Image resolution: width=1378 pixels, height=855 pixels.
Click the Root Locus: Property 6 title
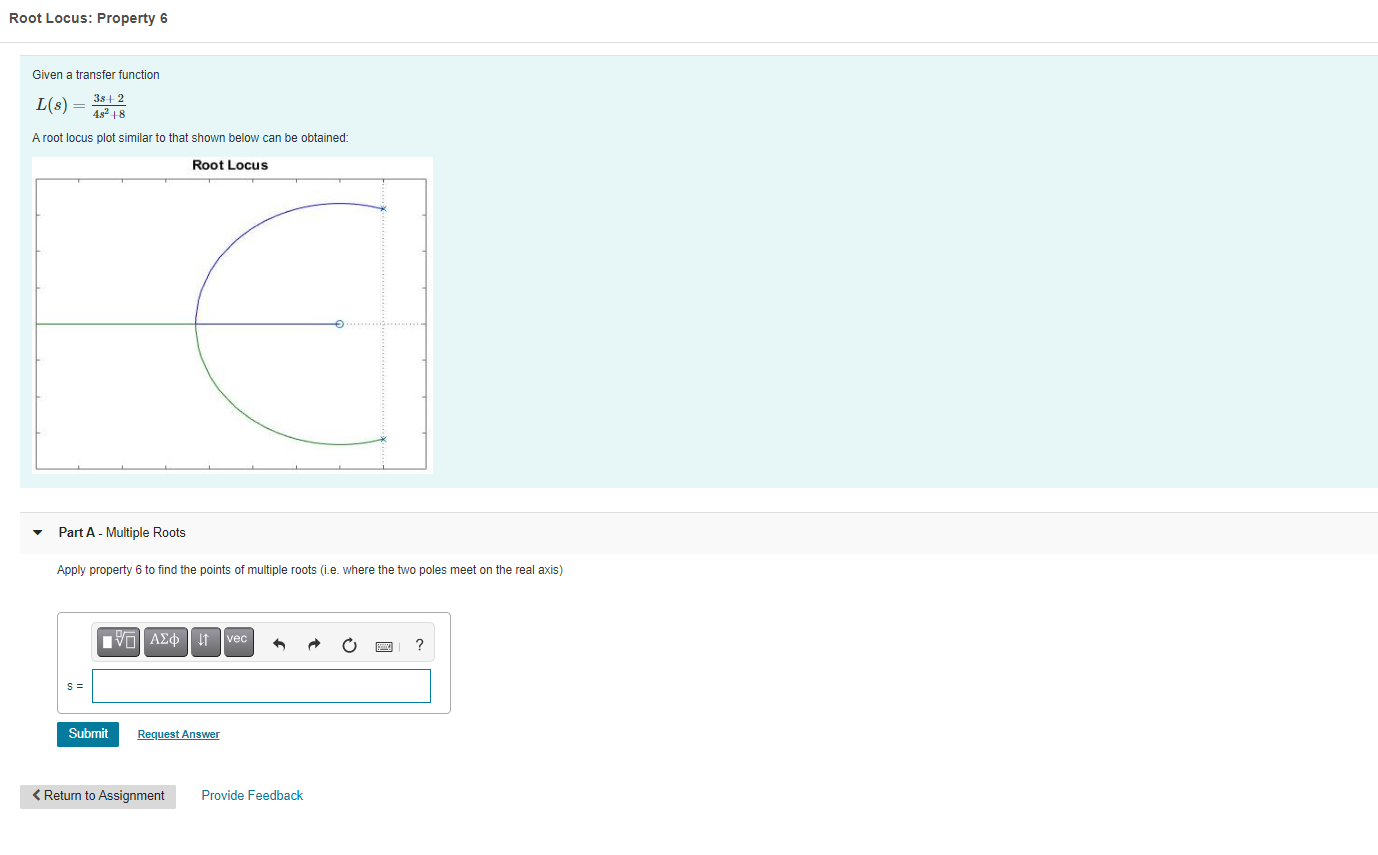(88, 19)
